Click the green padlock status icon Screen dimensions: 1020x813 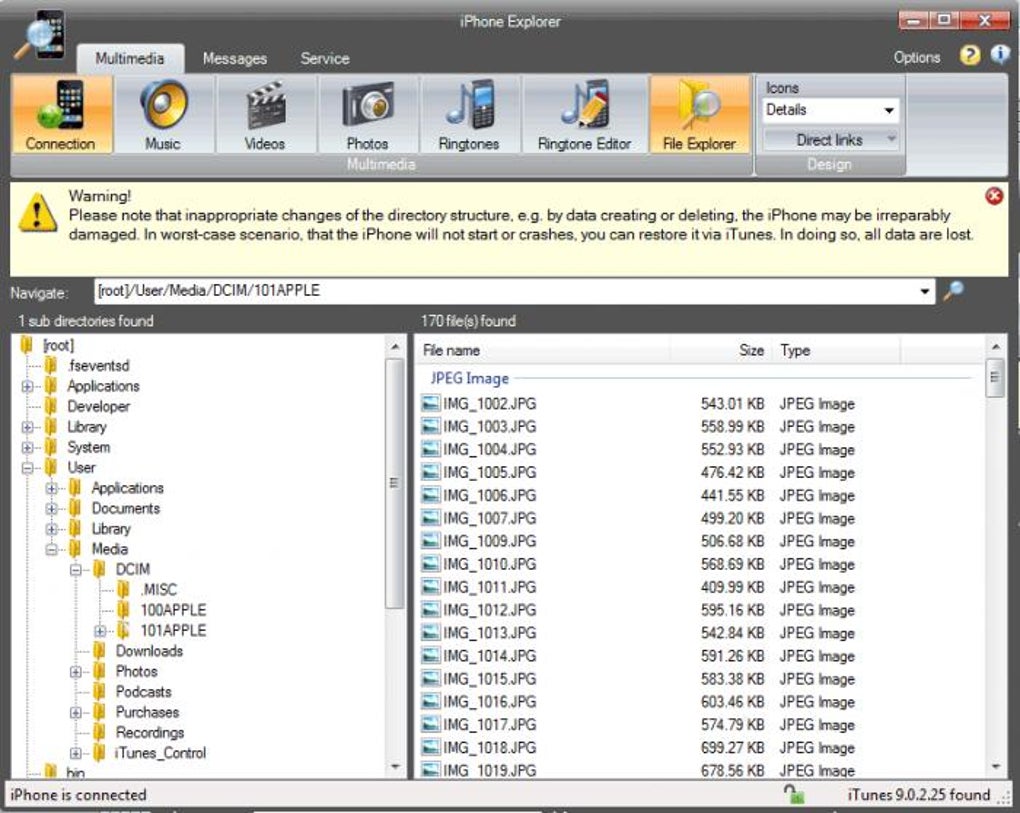click(x=794, y=794)
